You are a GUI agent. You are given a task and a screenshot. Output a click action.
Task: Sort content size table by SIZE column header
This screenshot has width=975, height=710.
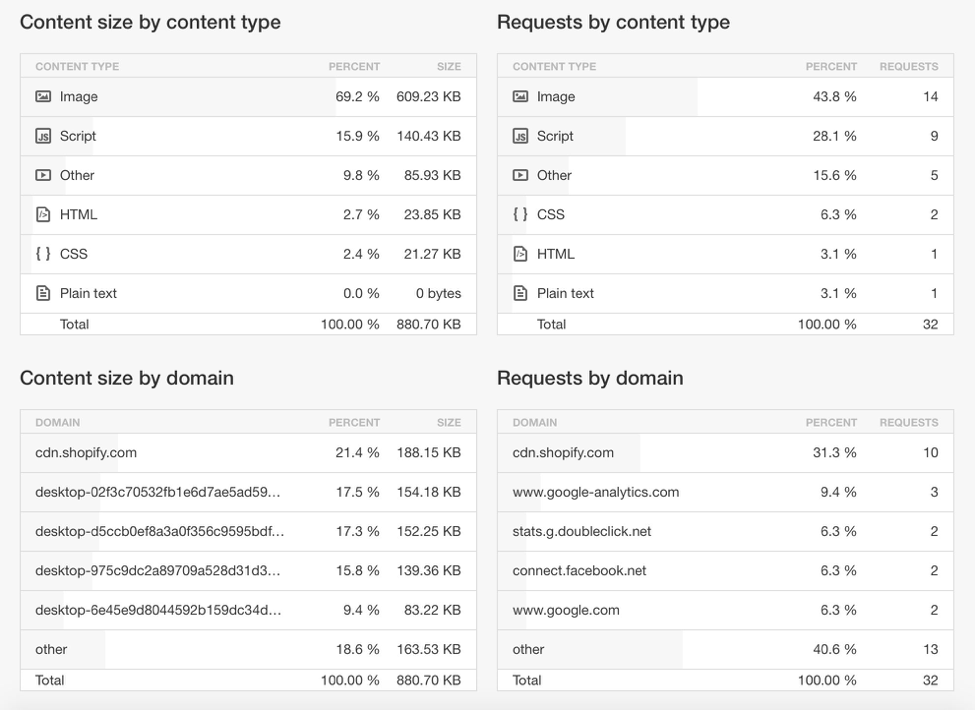[448, 67]
